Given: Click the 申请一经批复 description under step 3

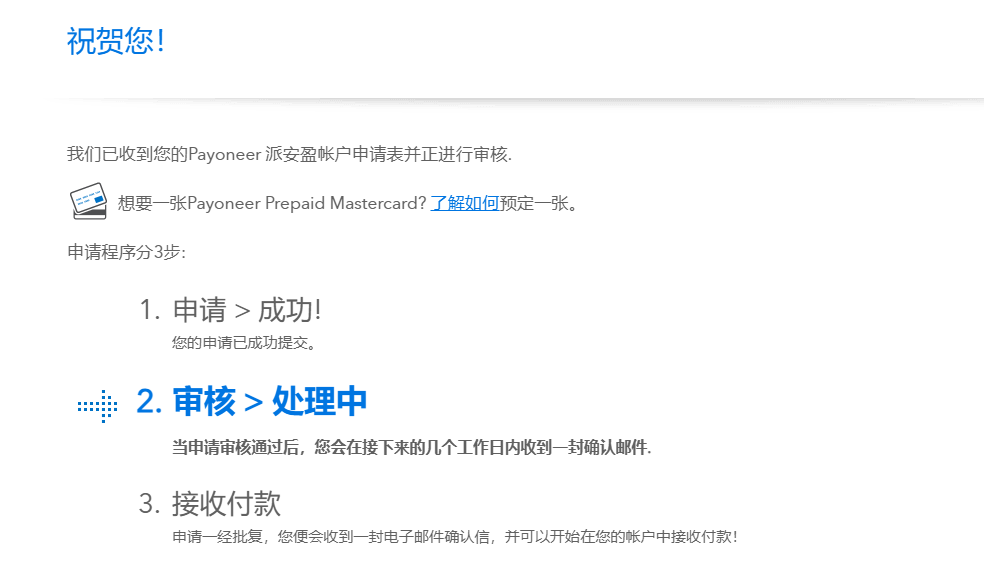Looking at the screenshot, I should pos(455,537).
